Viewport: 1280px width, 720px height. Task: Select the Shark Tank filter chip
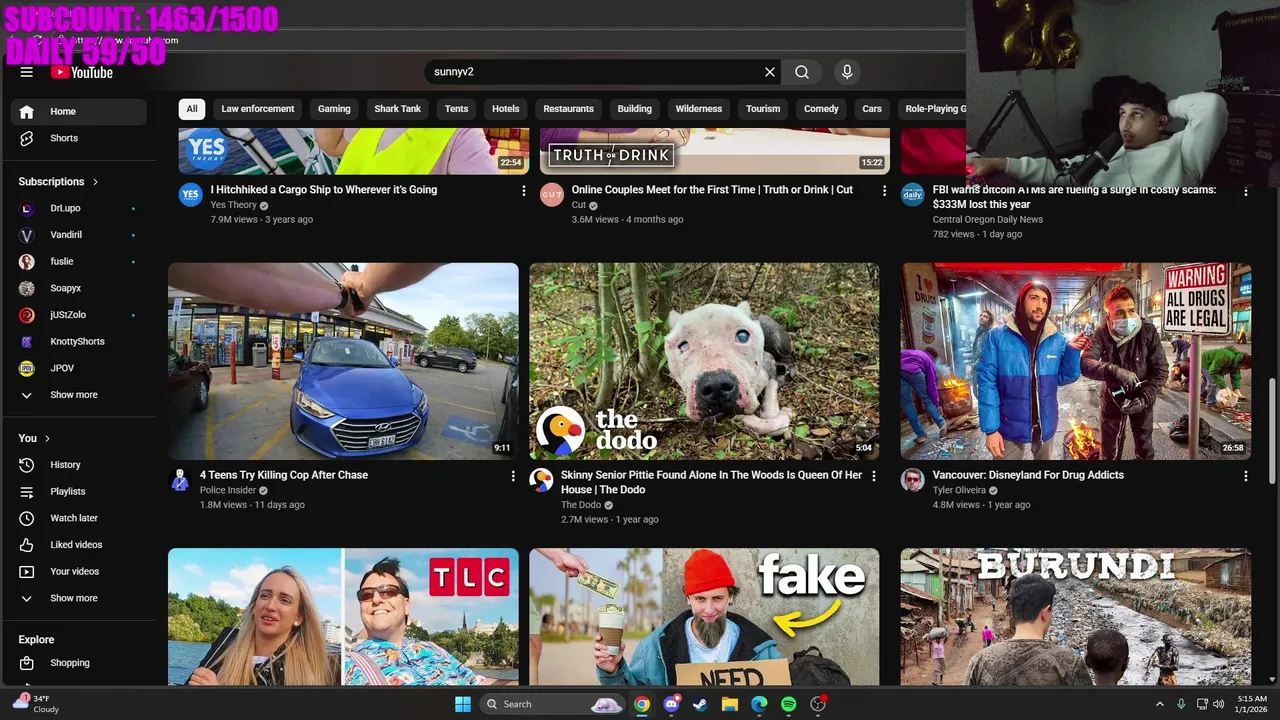point(398,109)
